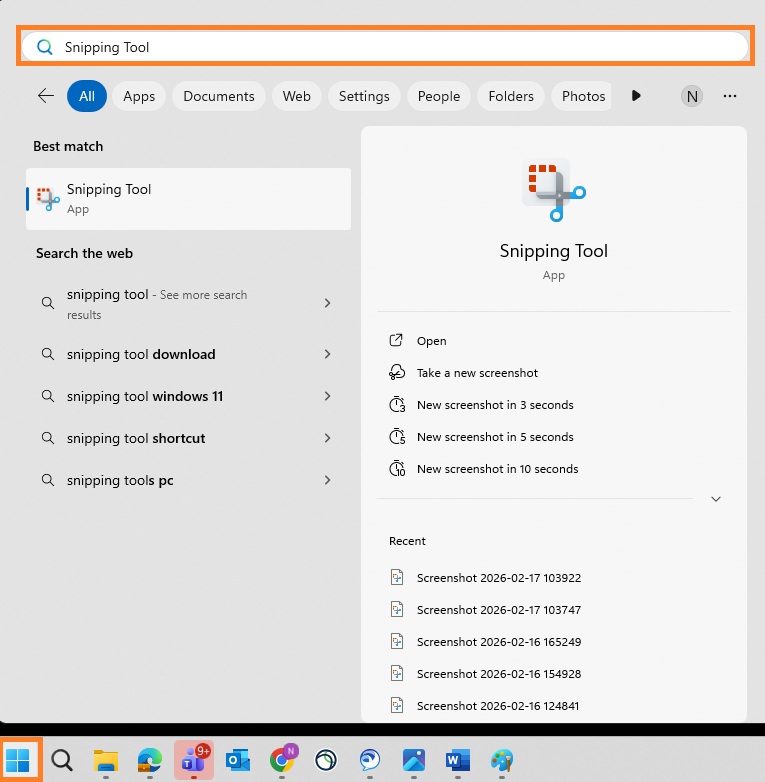
Task: Launch Outlook from the taskbar
Action: 238,761
